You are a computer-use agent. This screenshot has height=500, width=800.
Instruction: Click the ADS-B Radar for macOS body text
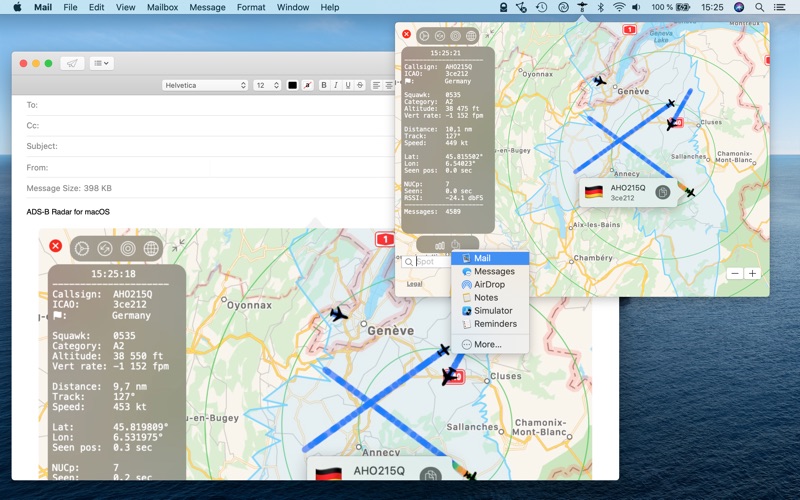coord(68,212)
